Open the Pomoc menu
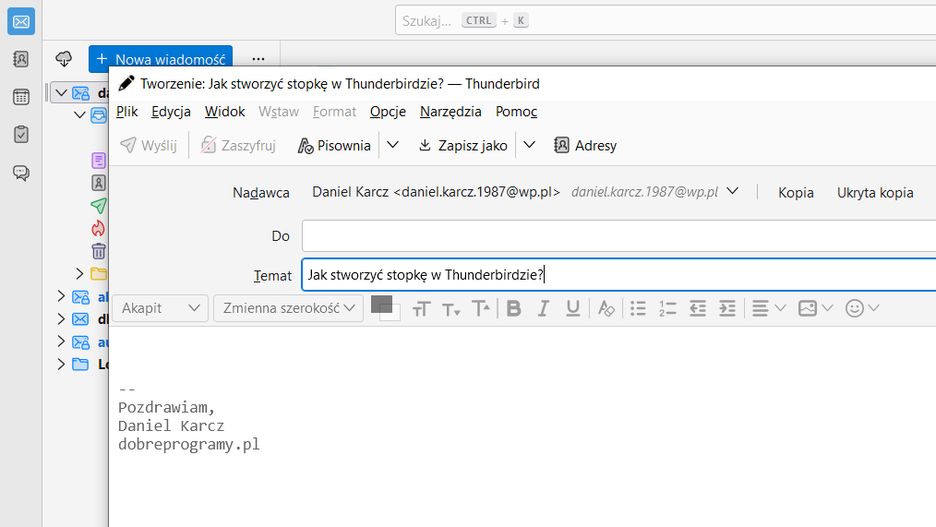Screen dimensions: 936x527 (516, 112)
